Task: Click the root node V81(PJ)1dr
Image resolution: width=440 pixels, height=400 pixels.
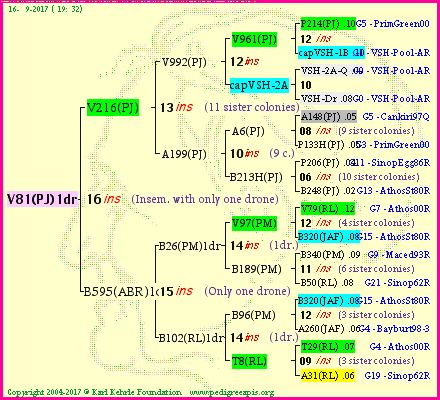Action: click(x=42, y=199)
